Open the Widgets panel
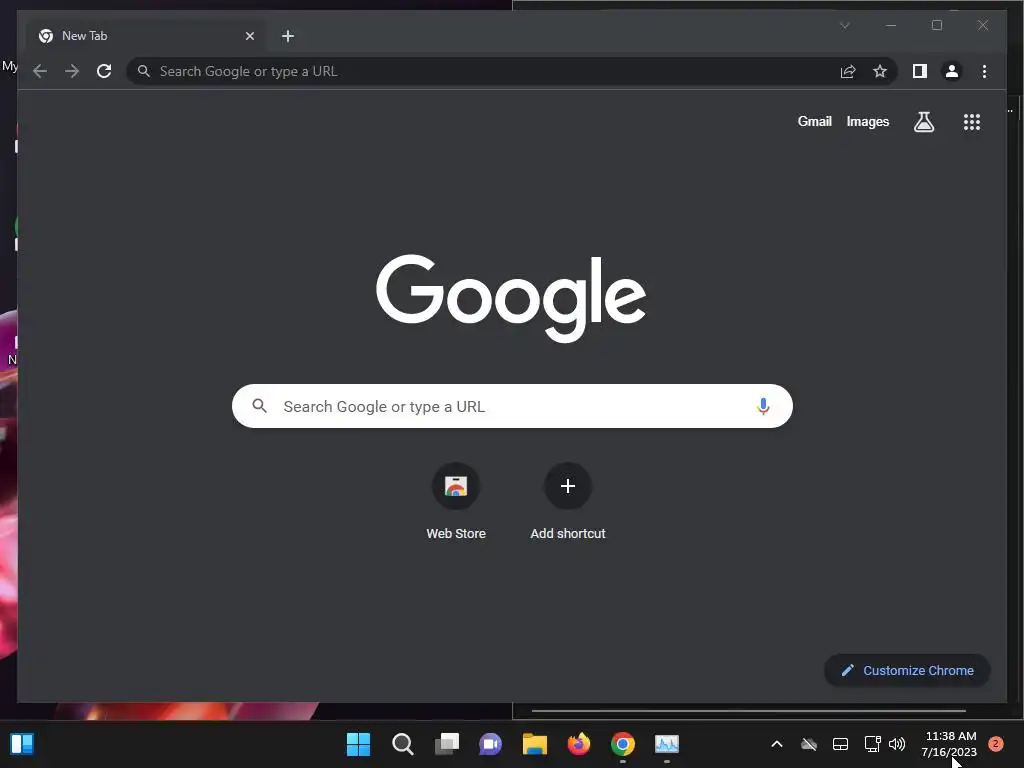Image resolution: width=1024 pixels, height=768 pixels. (22, 744)
